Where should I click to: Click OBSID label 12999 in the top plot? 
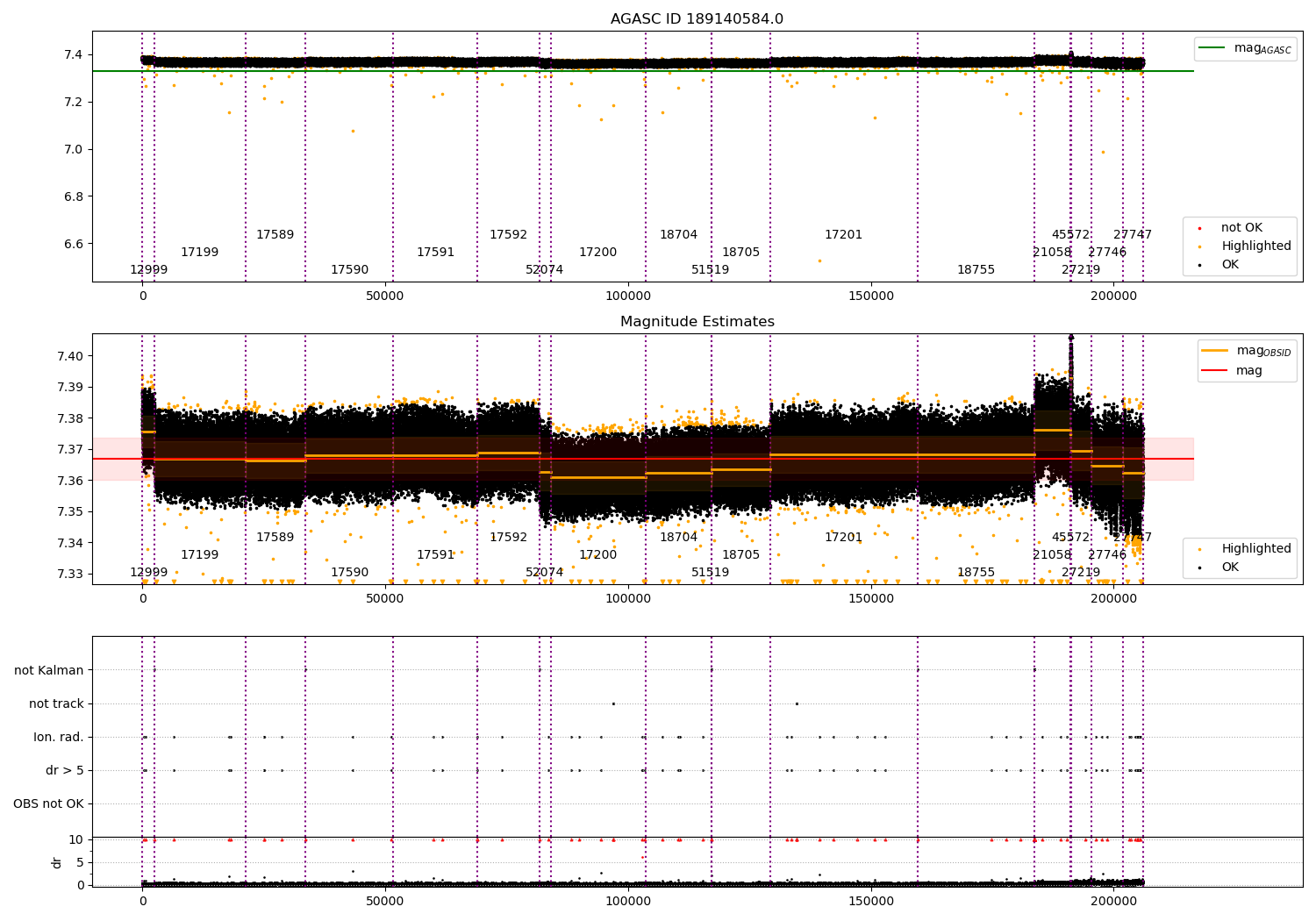tap(148, 270)
